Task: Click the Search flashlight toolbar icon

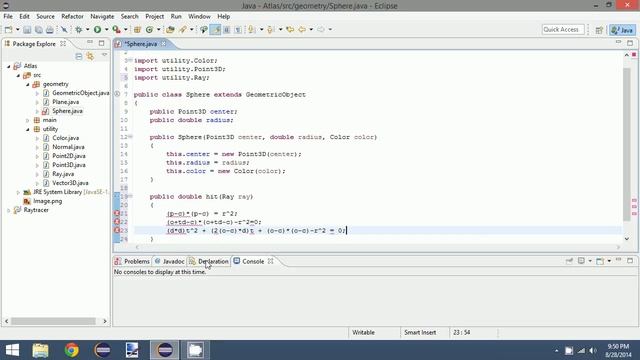Action: 183,29
